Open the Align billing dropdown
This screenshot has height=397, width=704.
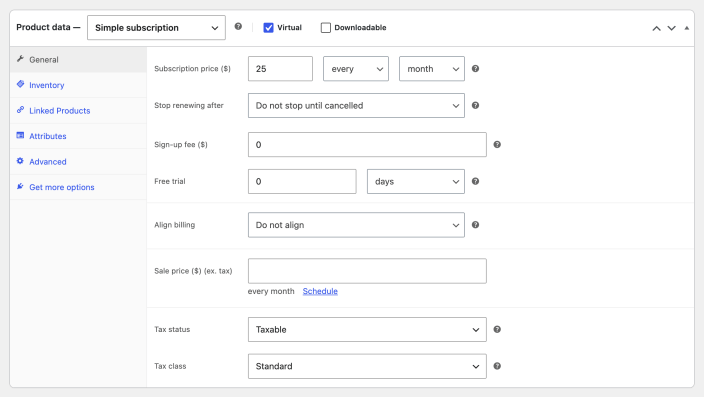coord(356,225)
